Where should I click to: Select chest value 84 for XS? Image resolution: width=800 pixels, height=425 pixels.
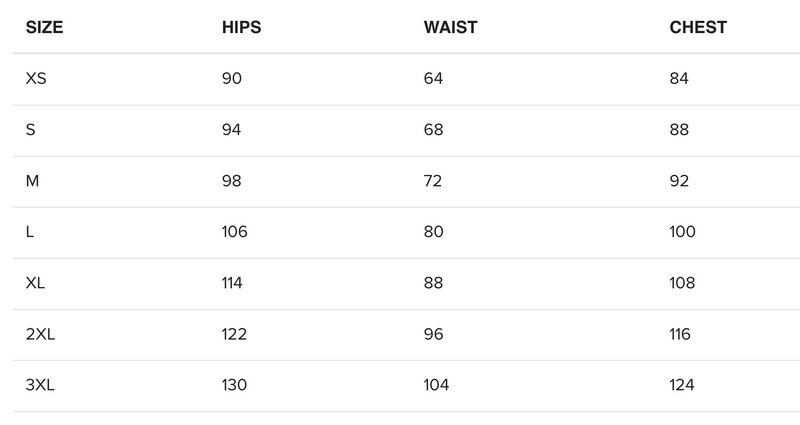pyautogui.click(x=680, y=78)
